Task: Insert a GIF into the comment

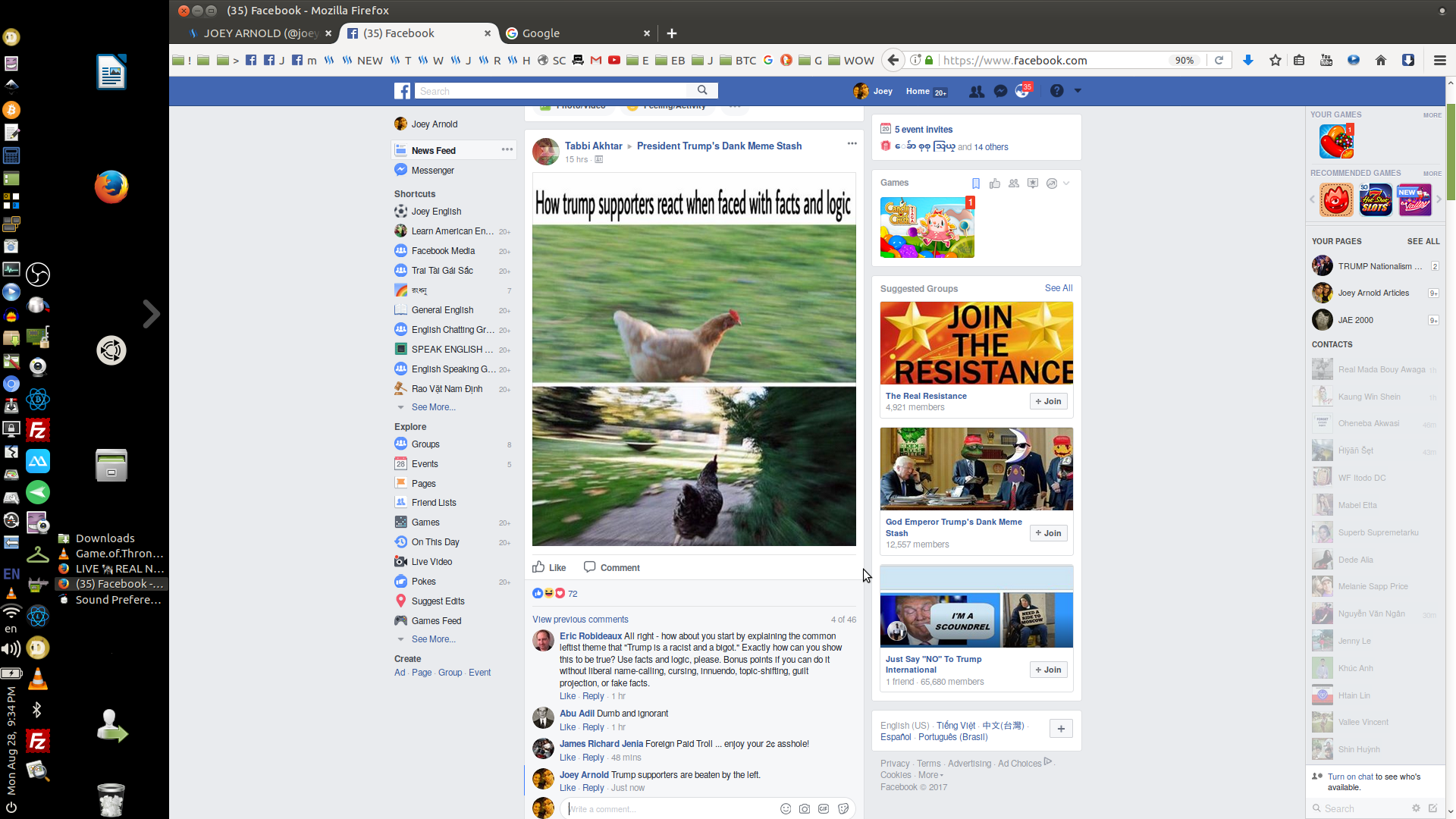Action: coord(823,809)
